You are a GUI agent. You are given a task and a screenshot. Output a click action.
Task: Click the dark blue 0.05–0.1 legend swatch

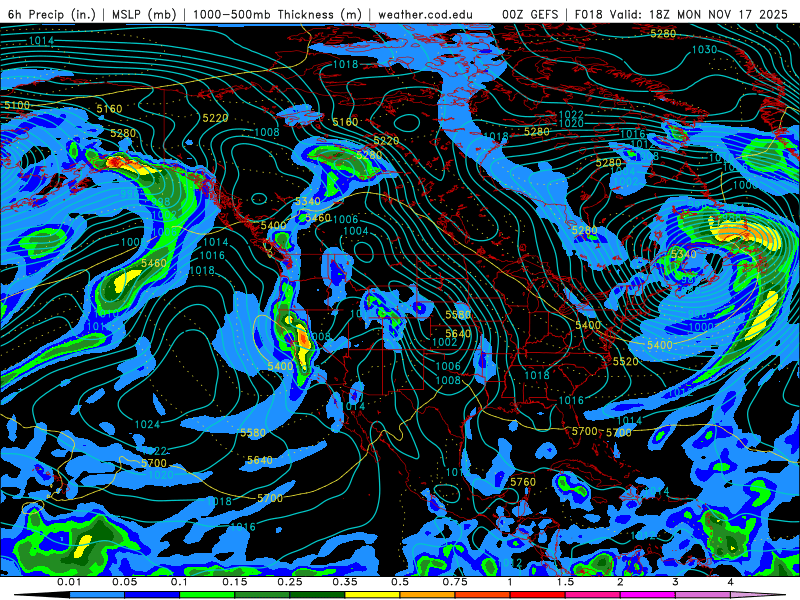(x=152, y=595)
